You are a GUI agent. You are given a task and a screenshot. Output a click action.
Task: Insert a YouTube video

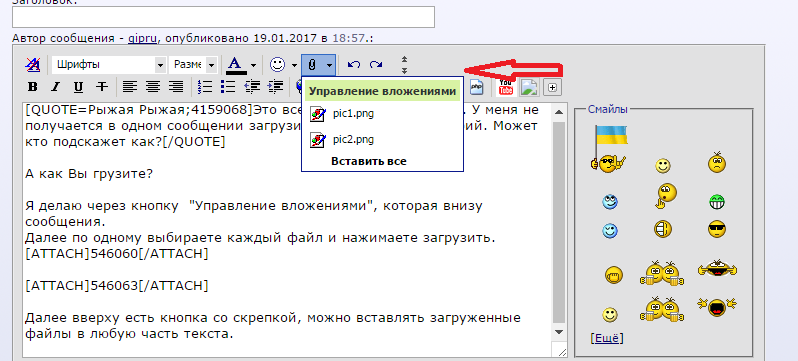[x=505, y=87]
